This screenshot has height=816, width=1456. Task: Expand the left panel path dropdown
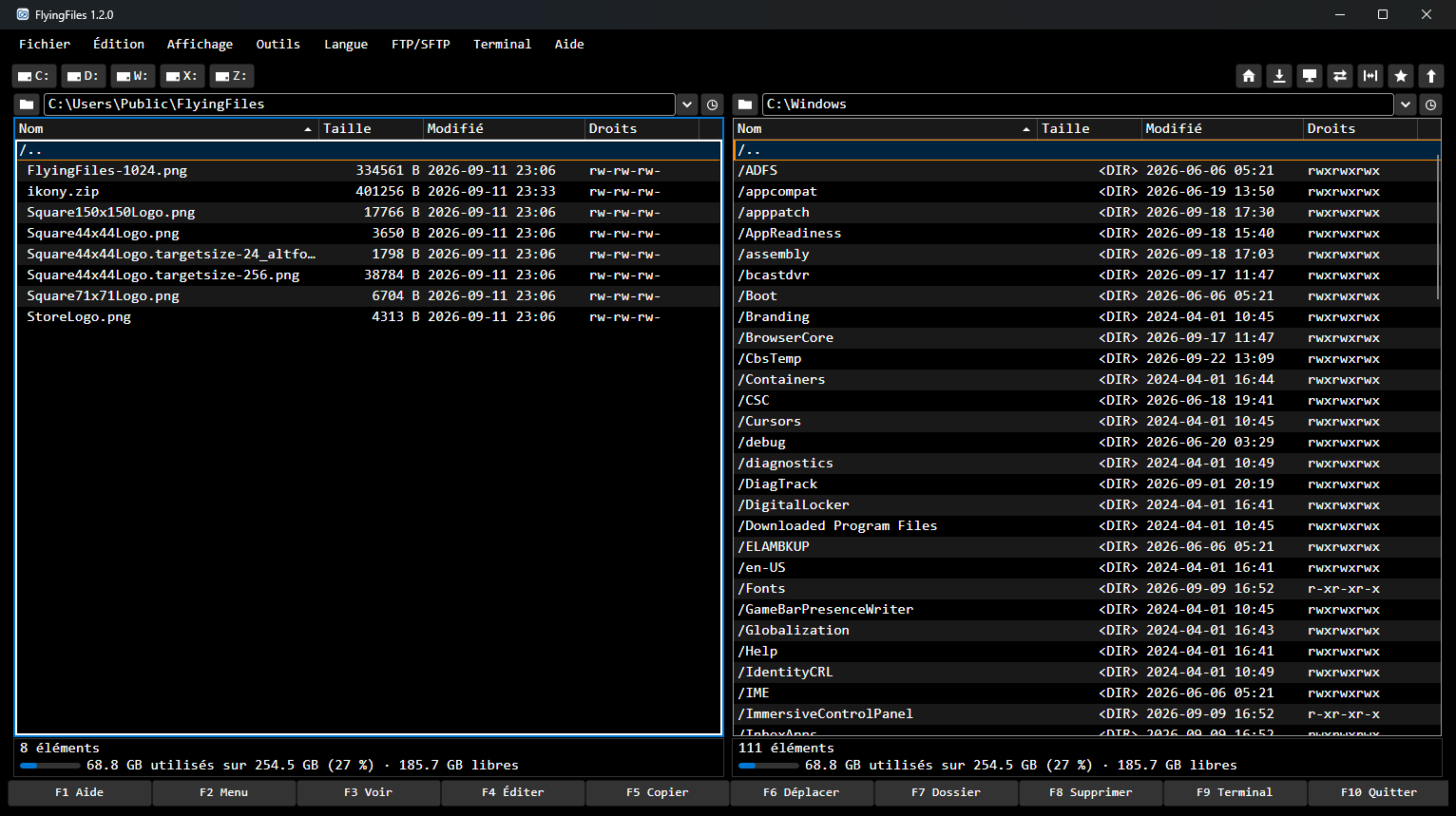[x=687, y=104]
